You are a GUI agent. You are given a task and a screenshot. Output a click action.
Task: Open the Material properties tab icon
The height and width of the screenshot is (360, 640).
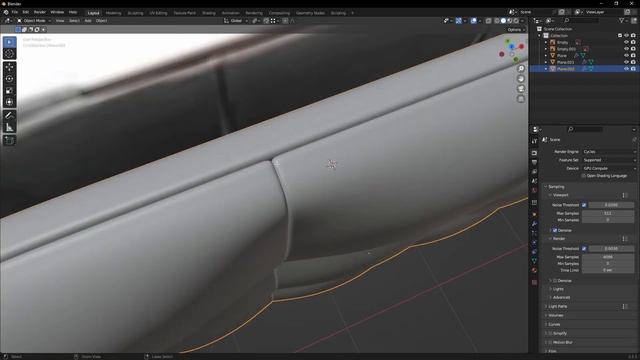click(x=534, y=271)
